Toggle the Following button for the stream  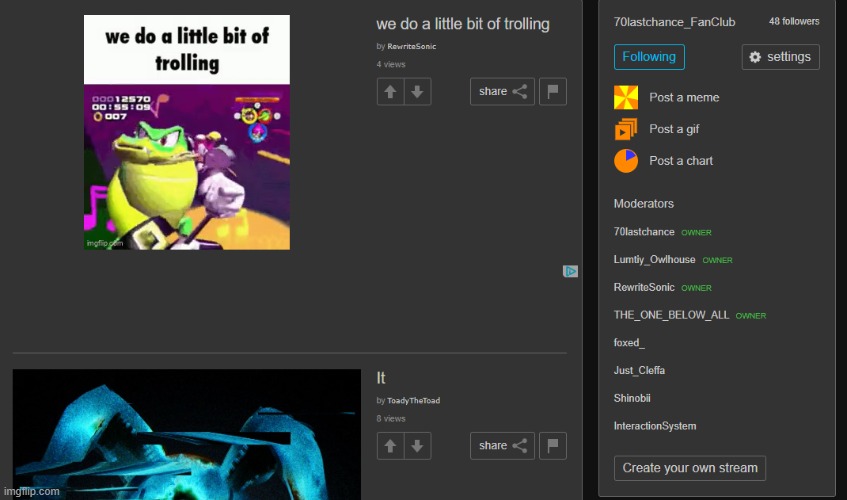tap(649, 57)
